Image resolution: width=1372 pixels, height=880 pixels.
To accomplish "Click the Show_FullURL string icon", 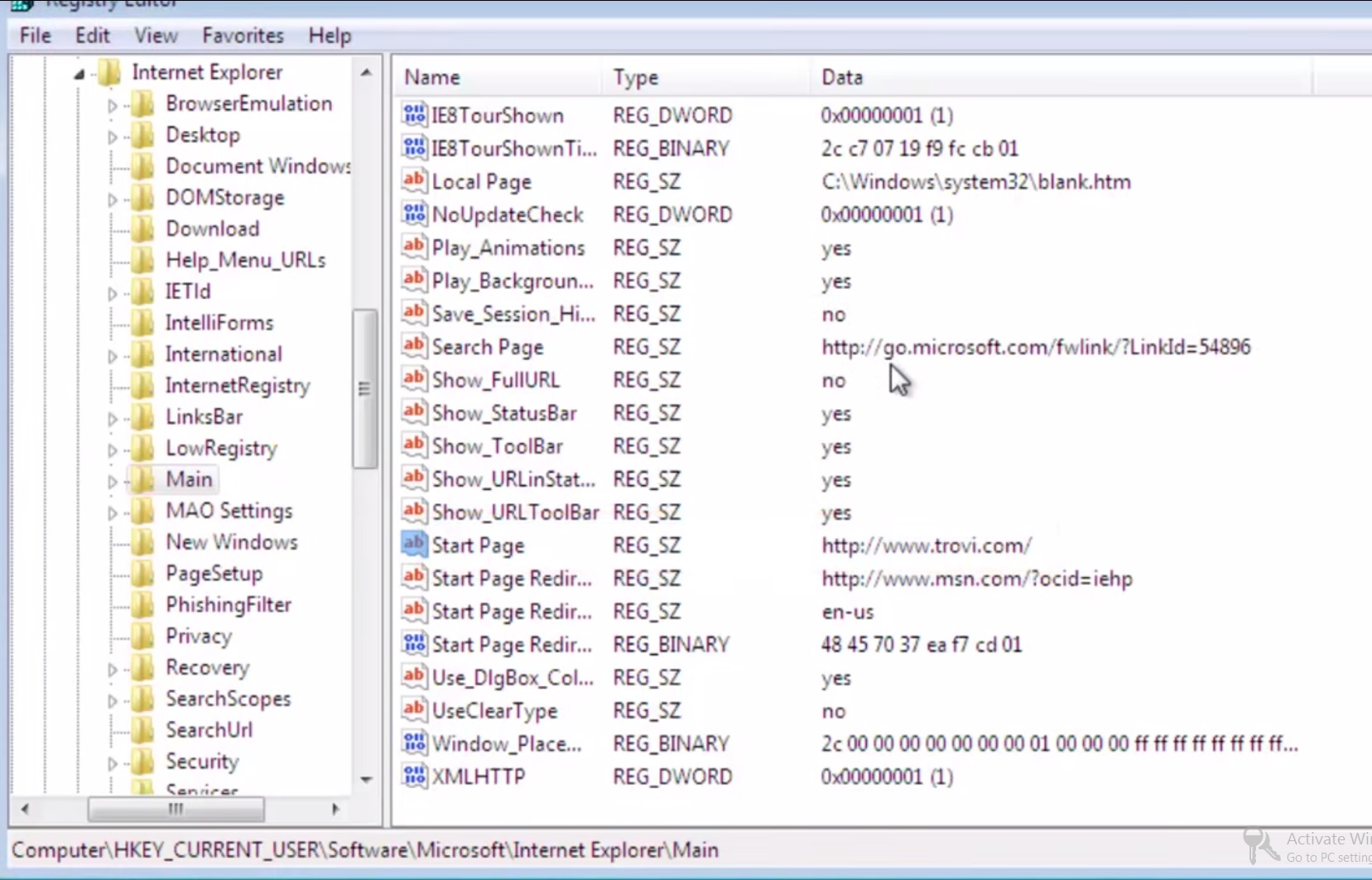I will click(x=414, y=378).
